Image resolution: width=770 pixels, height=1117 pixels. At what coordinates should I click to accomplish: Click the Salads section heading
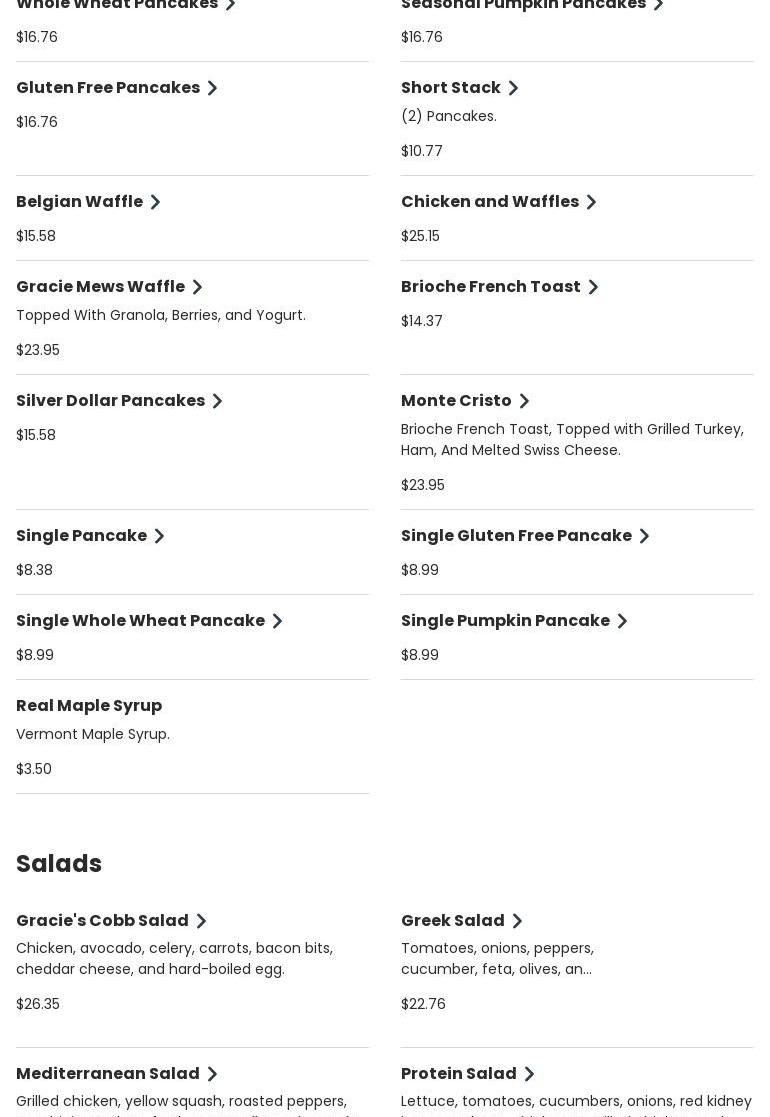pos(59,863)
